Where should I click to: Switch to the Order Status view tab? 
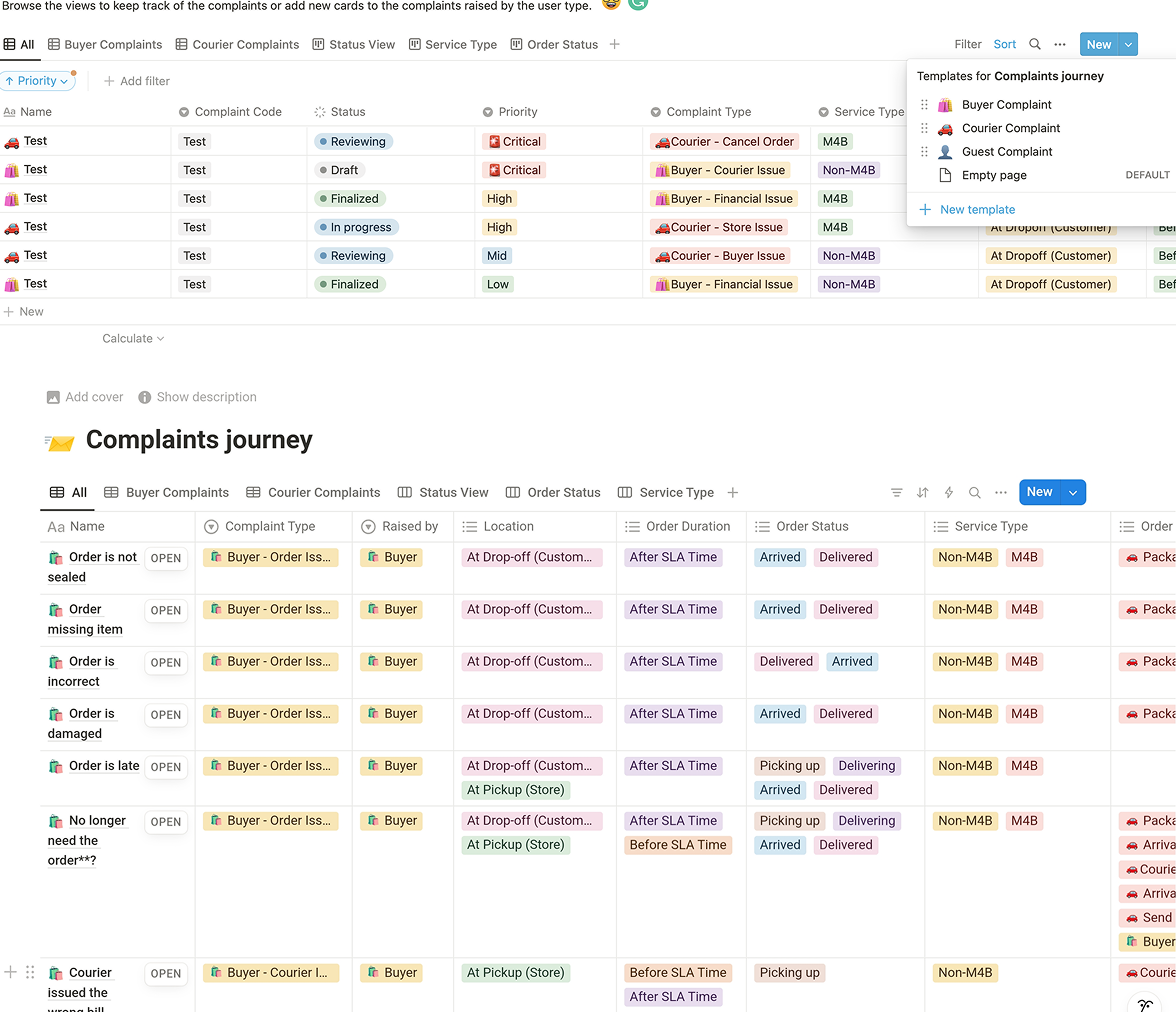[553, 492]
